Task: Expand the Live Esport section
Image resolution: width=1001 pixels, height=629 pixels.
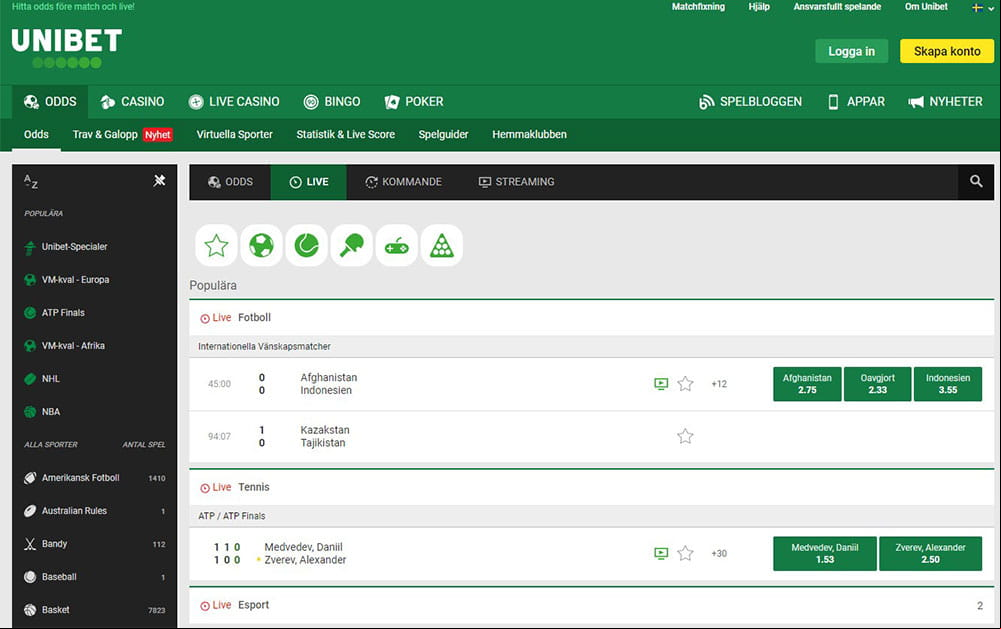Action: pyautogui.click(x=592, y=605)
